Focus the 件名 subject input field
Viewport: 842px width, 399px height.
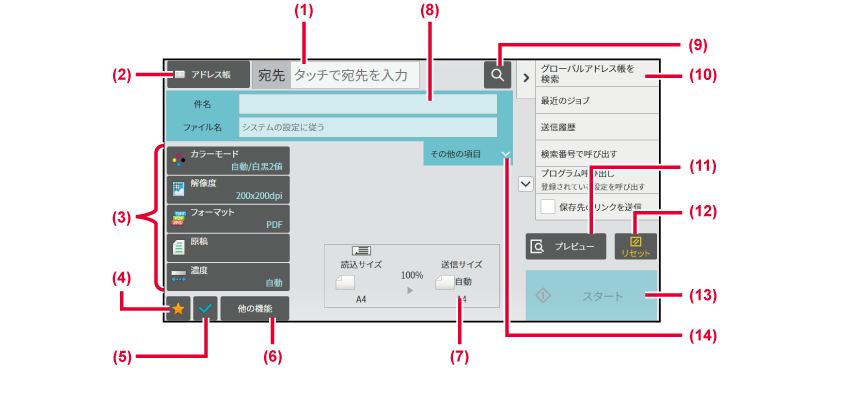[368, 104]
